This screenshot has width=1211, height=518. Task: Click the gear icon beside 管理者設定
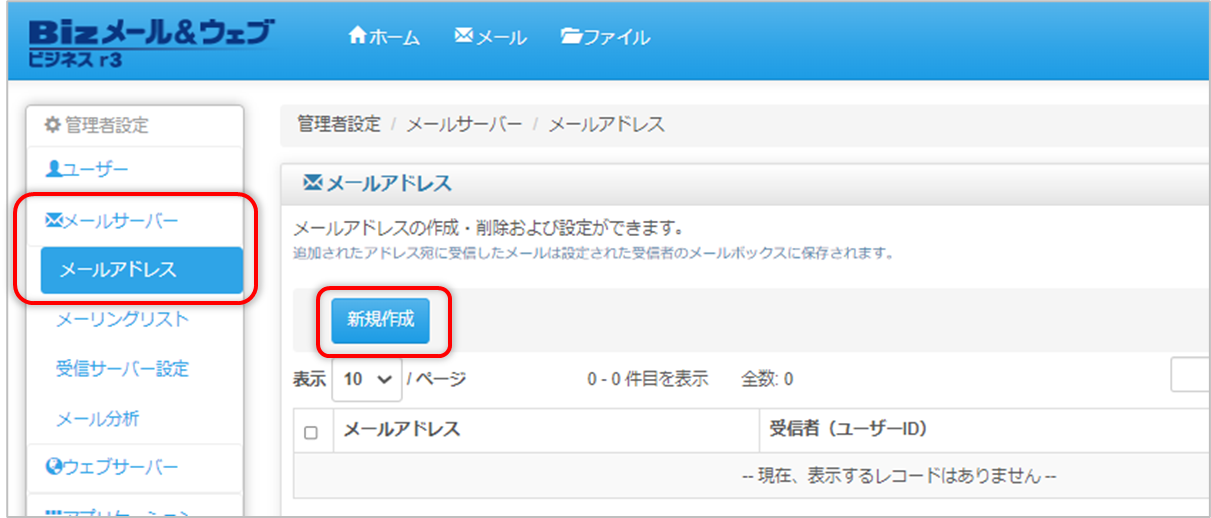[x=53, y=125]
